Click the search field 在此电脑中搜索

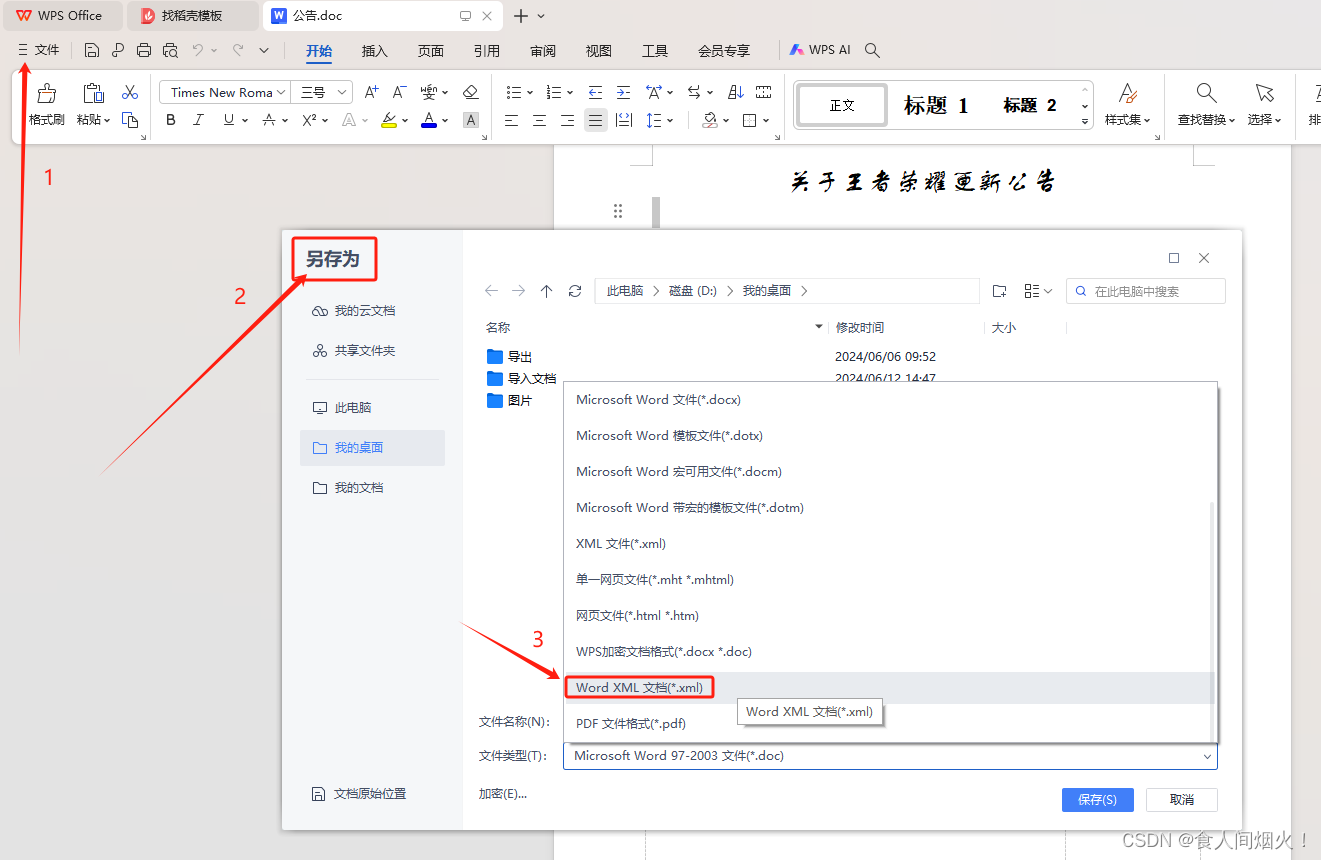[x=1146, y=291]
